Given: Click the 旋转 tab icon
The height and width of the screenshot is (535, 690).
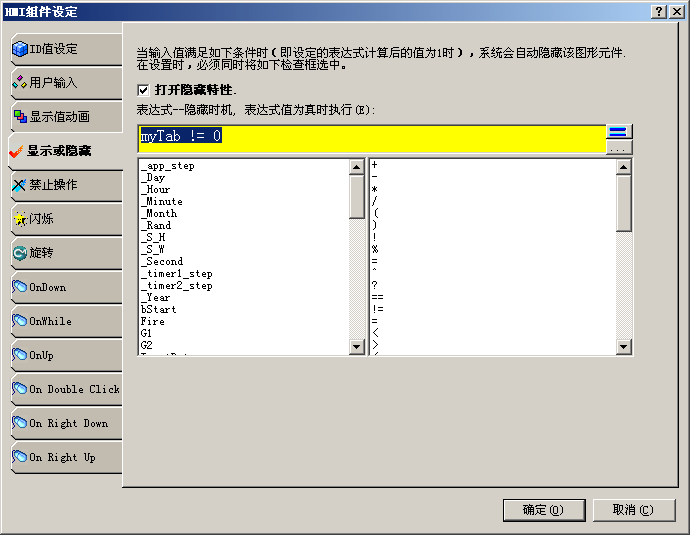Looking at the screenshot, I should pos(19,253).
